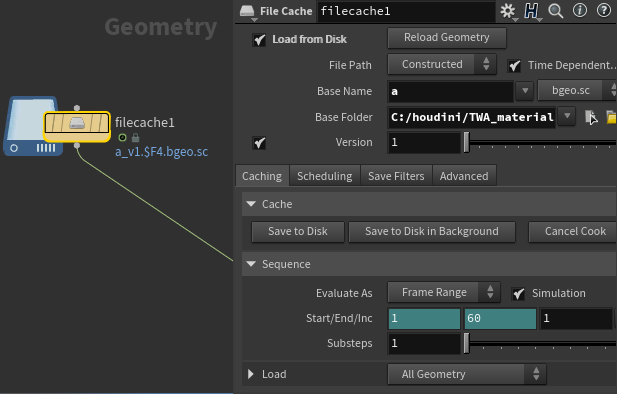This screenshot has width=617, height=394.
Task: Click the Substeps value field
Action: (x=424, y=343)
